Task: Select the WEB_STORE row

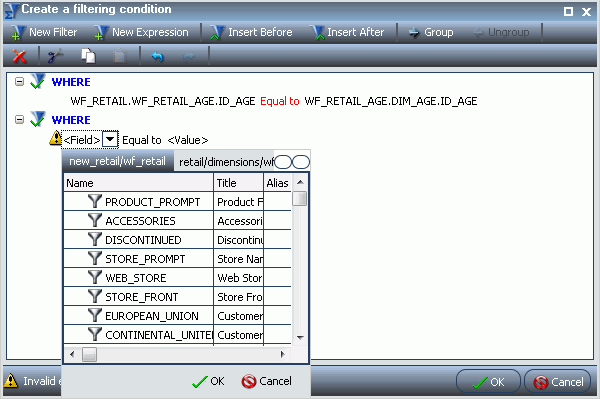Action: click(x=178, y=278)
